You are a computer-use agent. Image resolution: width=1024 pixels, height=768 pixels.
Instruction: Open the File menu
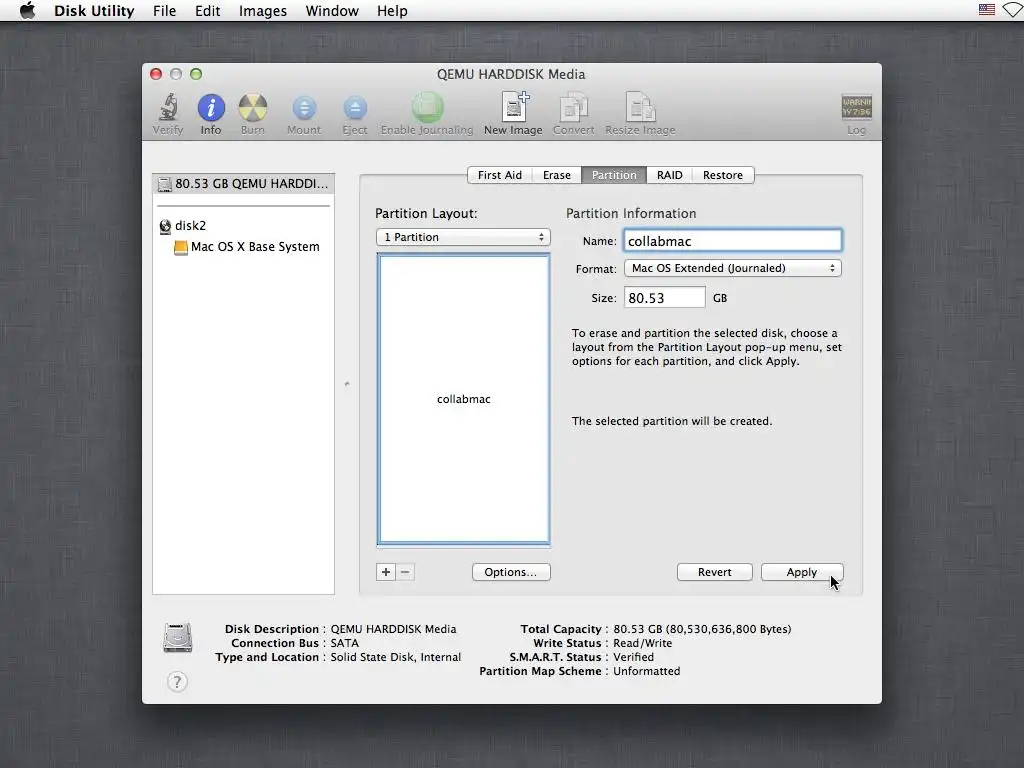point(165,11)
